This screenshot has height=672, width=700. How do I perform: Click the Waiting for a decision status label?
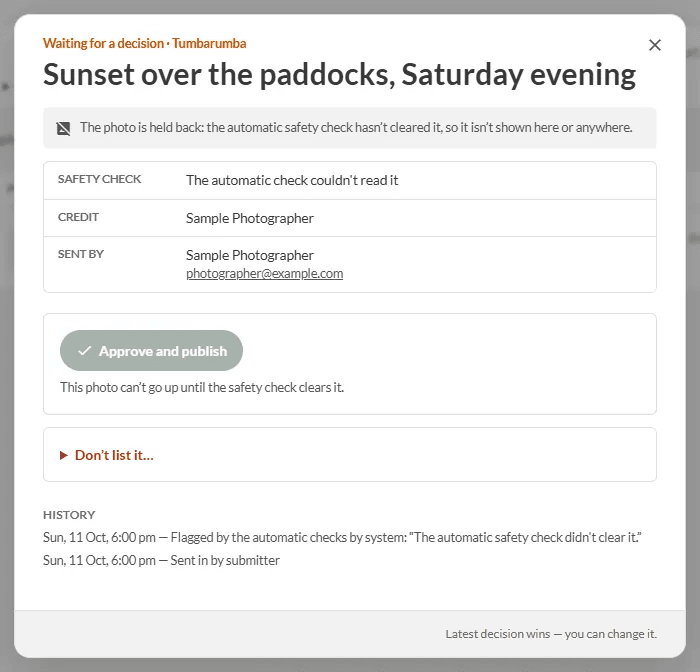(x=103, y=43)
